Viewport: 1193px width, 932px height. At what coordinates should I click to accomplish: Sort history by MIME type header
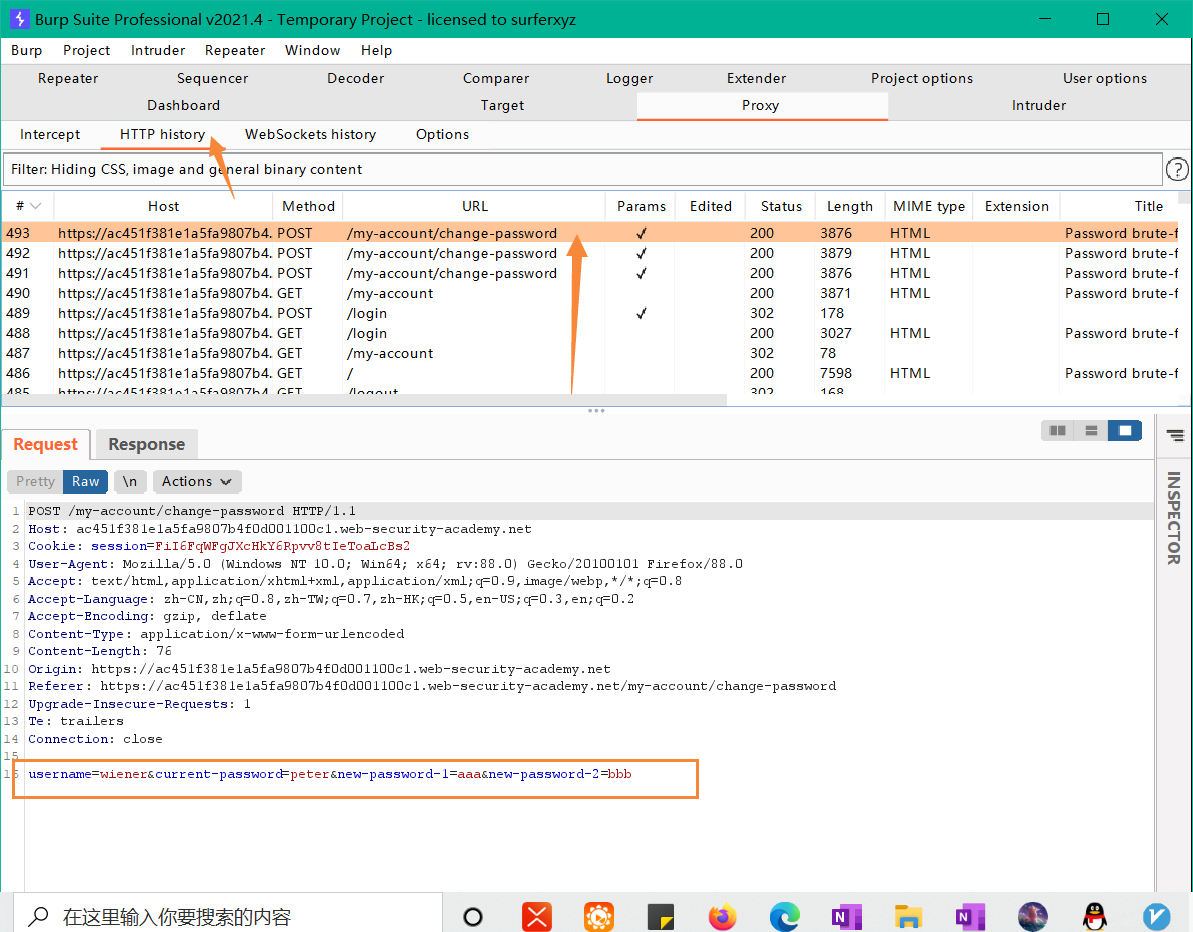(929, 206)
